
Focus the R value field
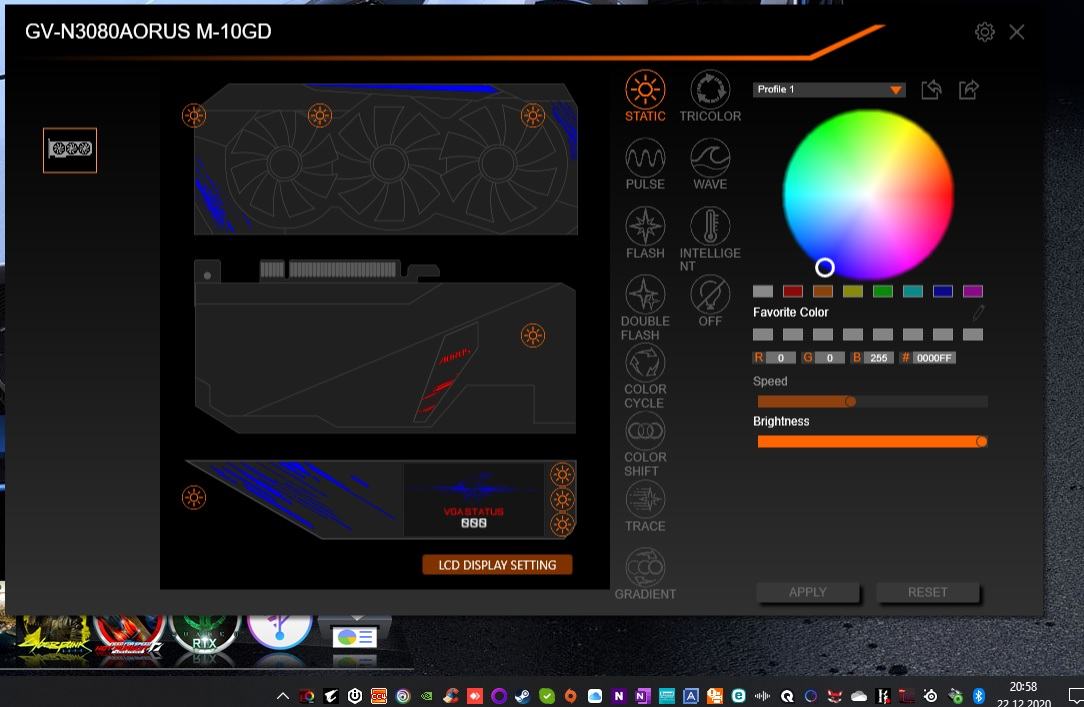pos(781,357)
